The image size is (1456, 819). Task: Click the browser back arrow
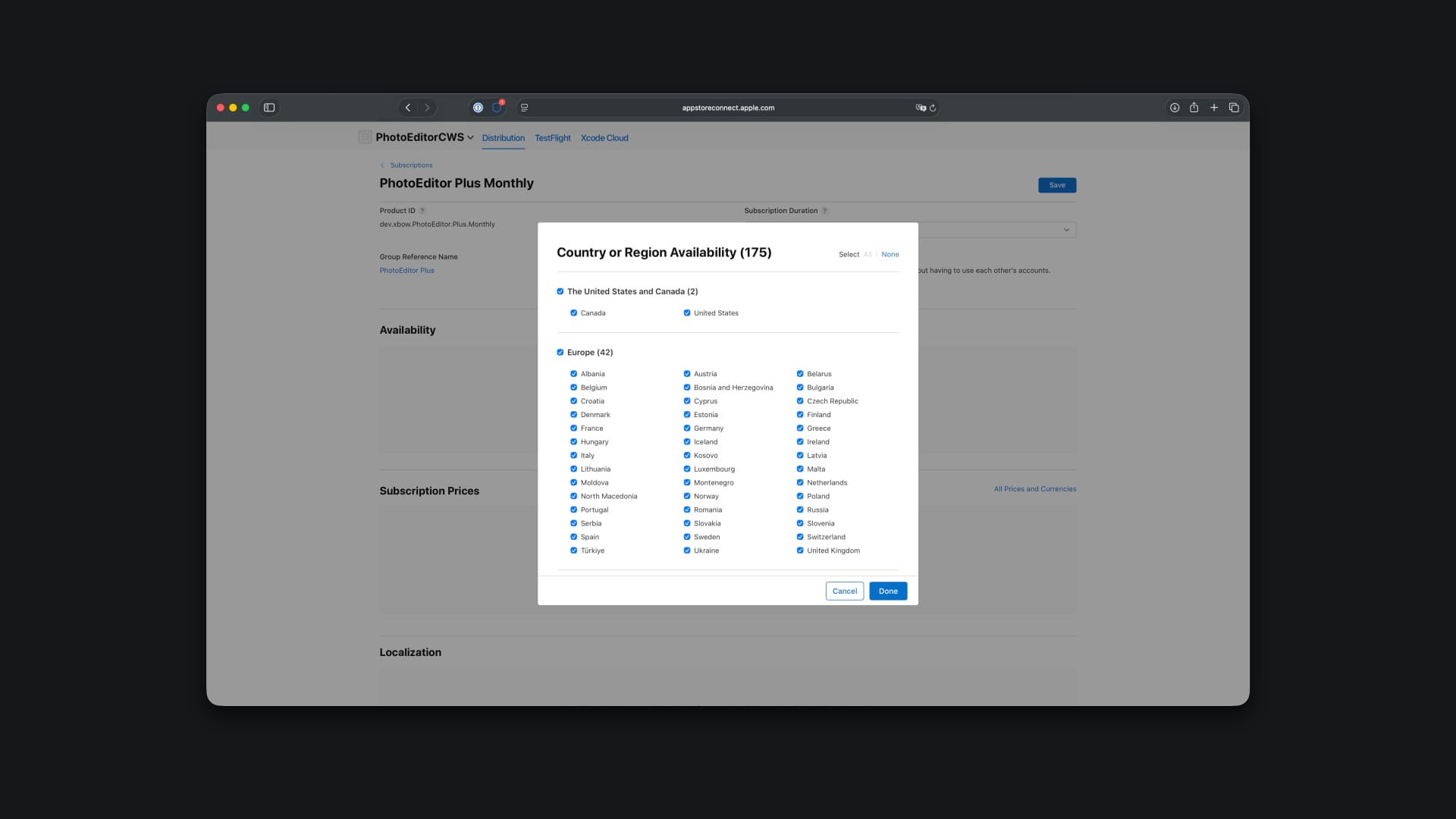click(x=408, y=108)
